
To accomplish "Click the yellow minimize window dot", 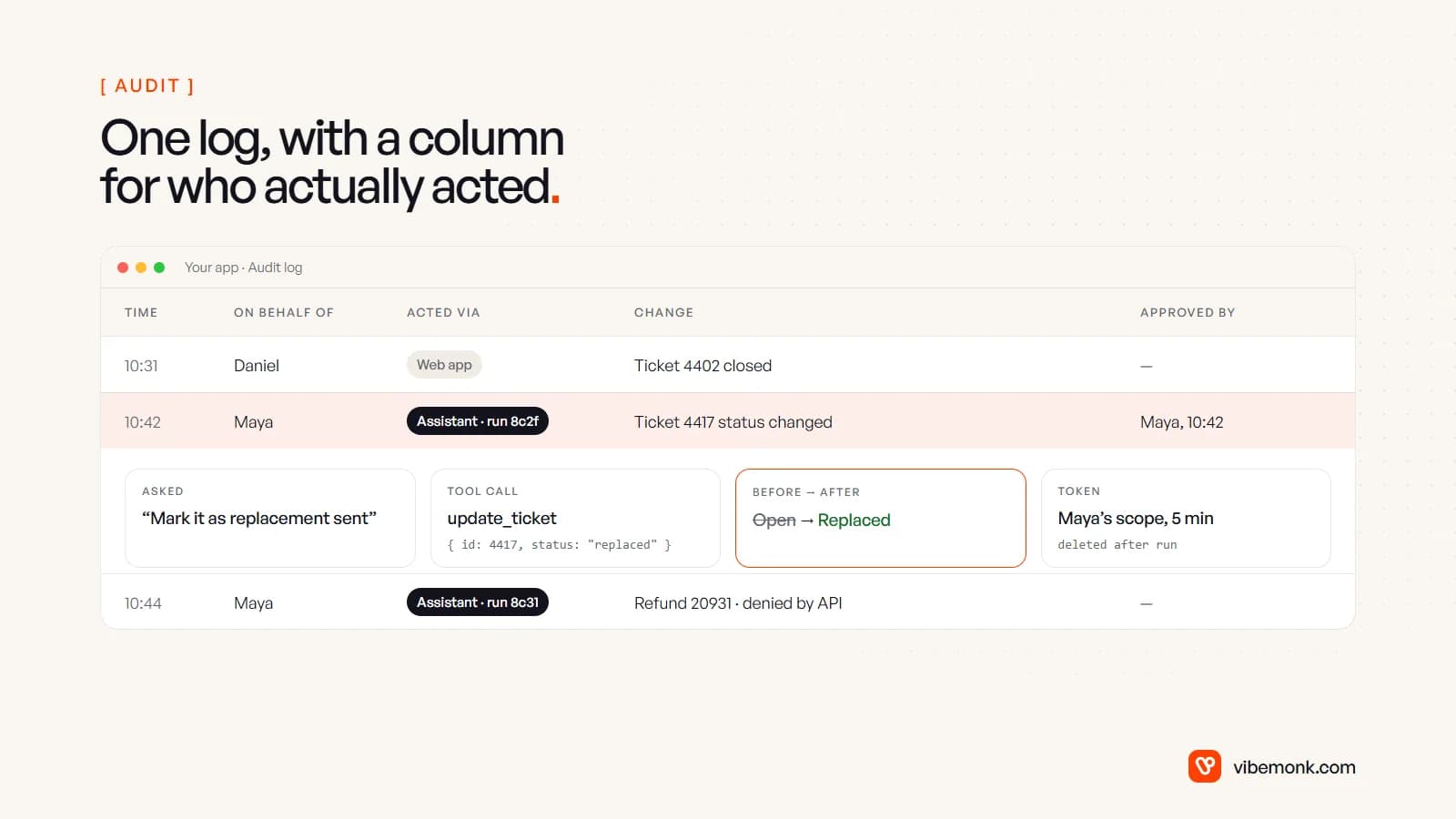I will 141,268.
